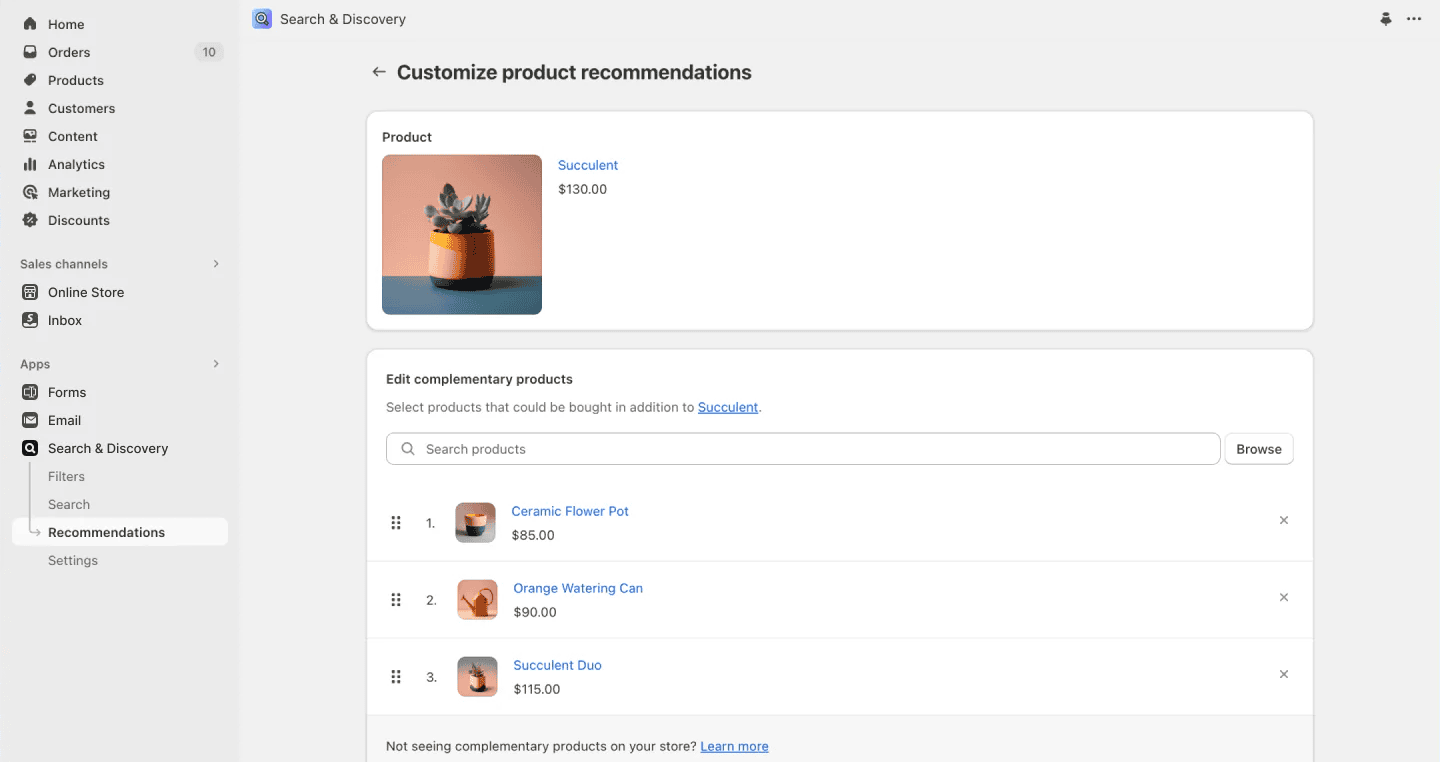Image resolution: width=1440 pixels, height=762 pixels.
Task: Click the Home icon in sidebar
Action: point(30,24)
